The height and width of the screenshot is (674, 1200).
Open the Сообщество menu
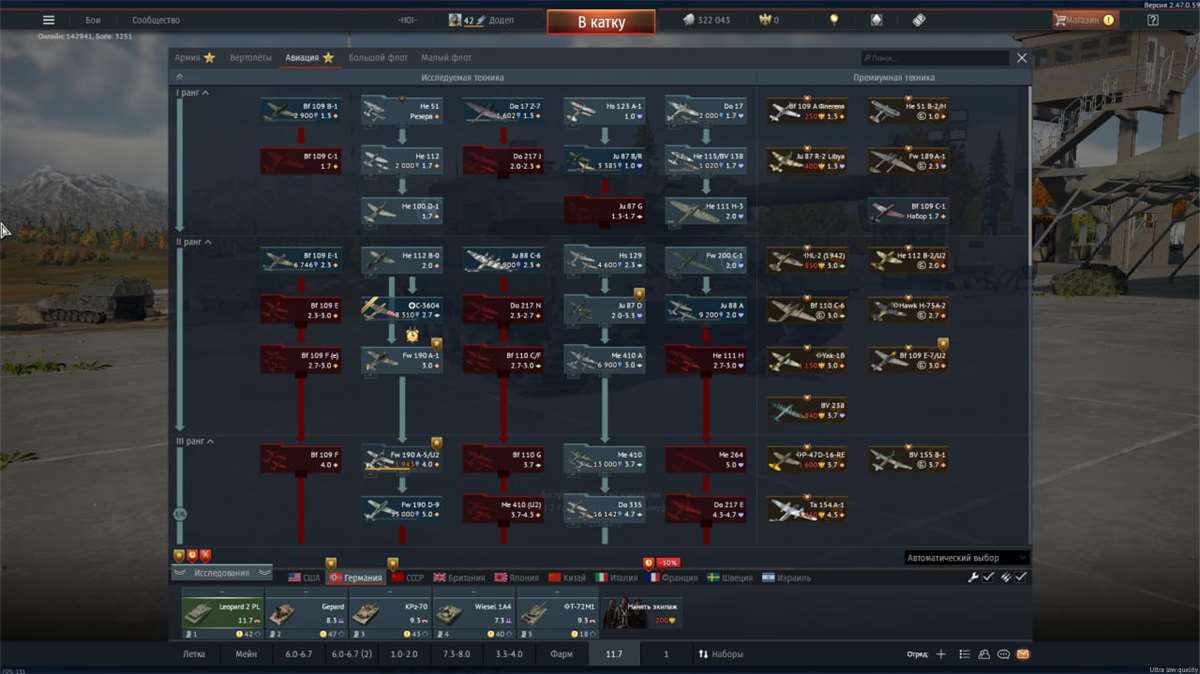pos(156,20)
